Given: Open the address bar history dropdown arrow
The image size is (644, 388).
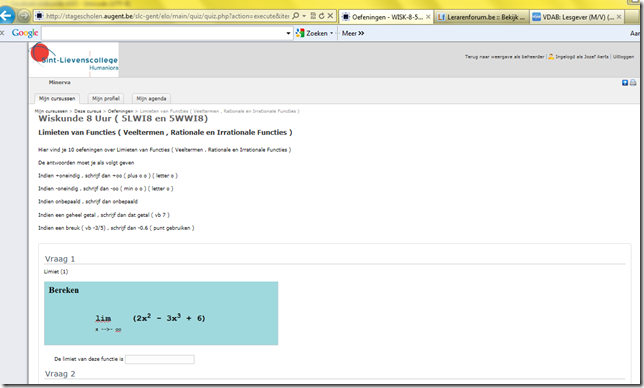Looking at the screenshot, I should (x=304, y=16).
